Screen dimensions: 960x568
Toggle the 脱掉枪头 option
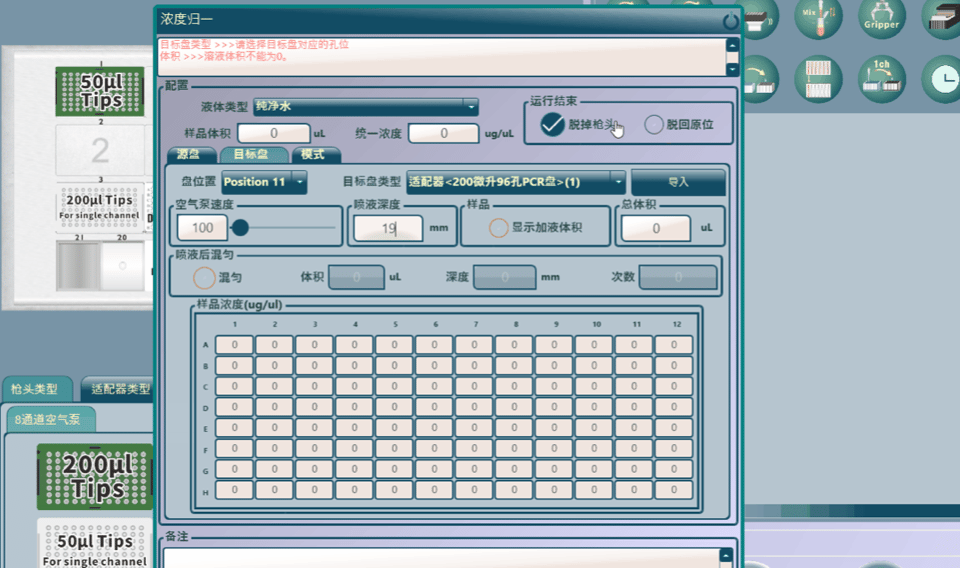(x=552, y=124)
